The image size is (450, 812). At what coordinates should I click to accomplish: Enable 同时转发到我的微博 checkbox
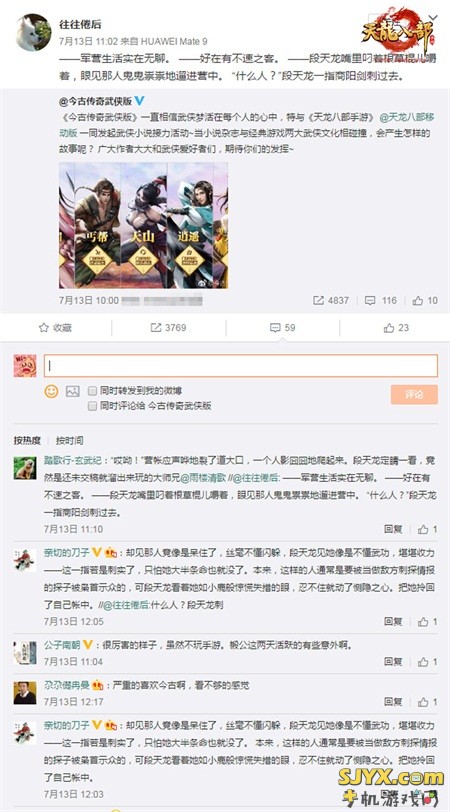[x=92, y=390]
